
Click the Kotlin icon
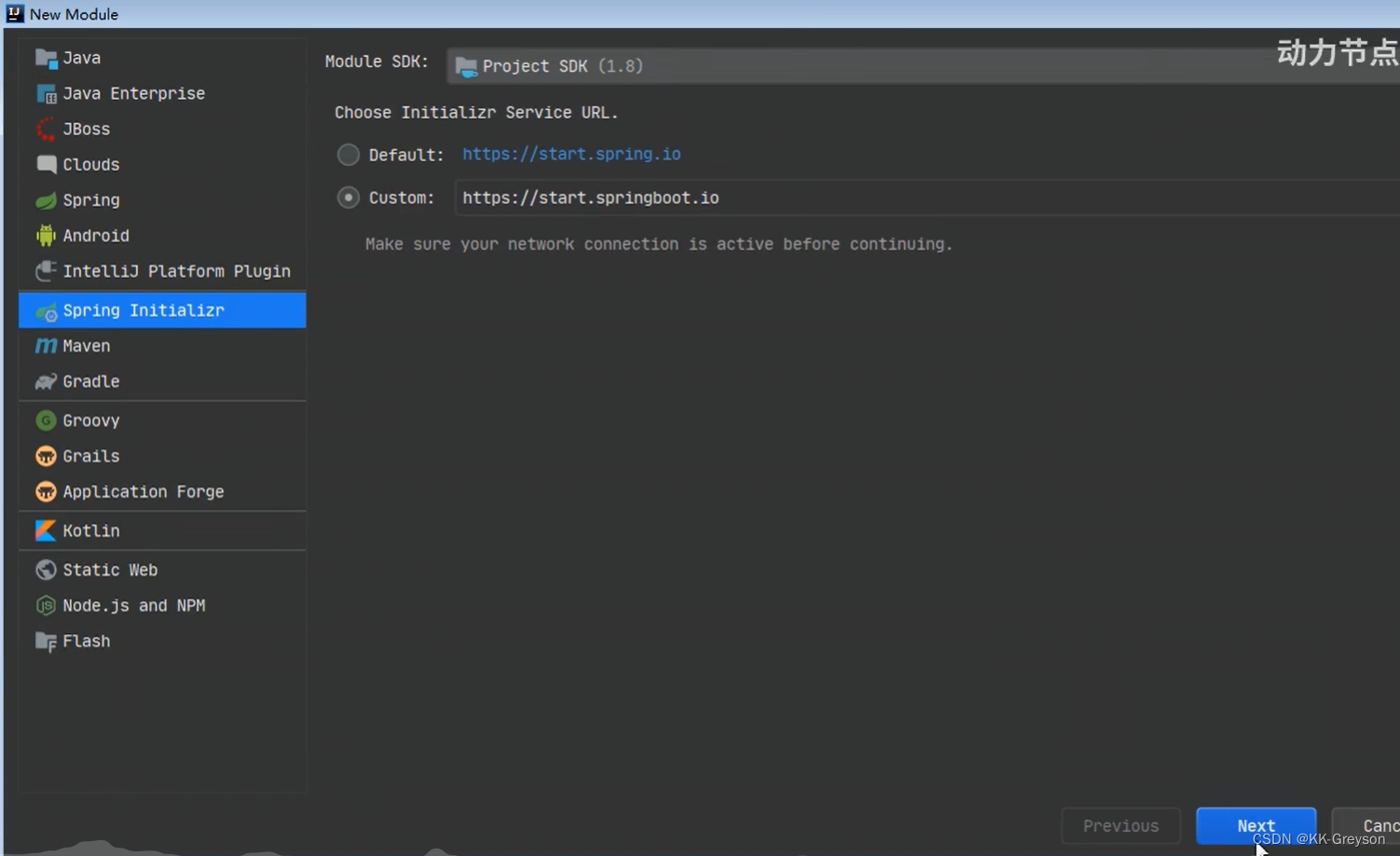click(x=46, y=531)
